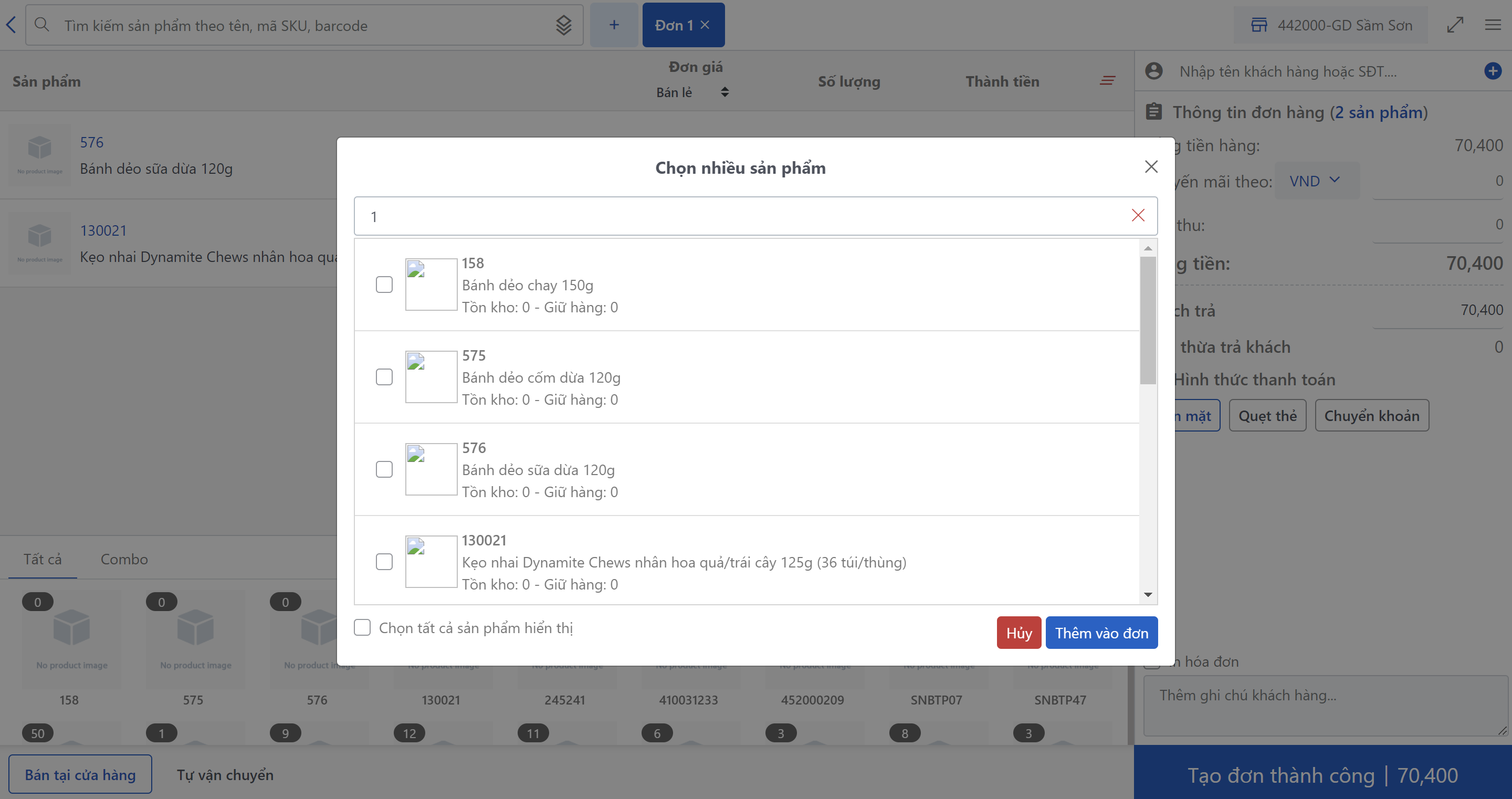This screenshot has height=799, width=1512.
Task: Open the hamburger menu icon
Action: 1493,25
